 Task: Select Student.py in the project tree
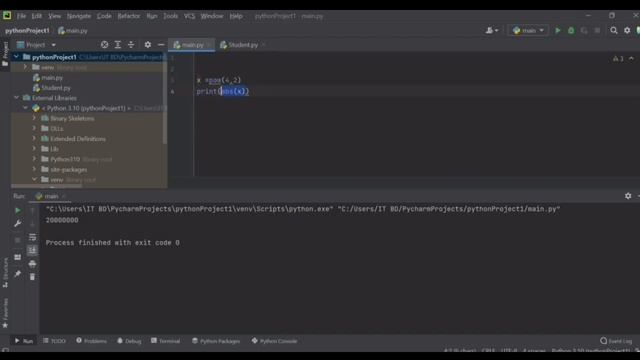coord(56,88)
